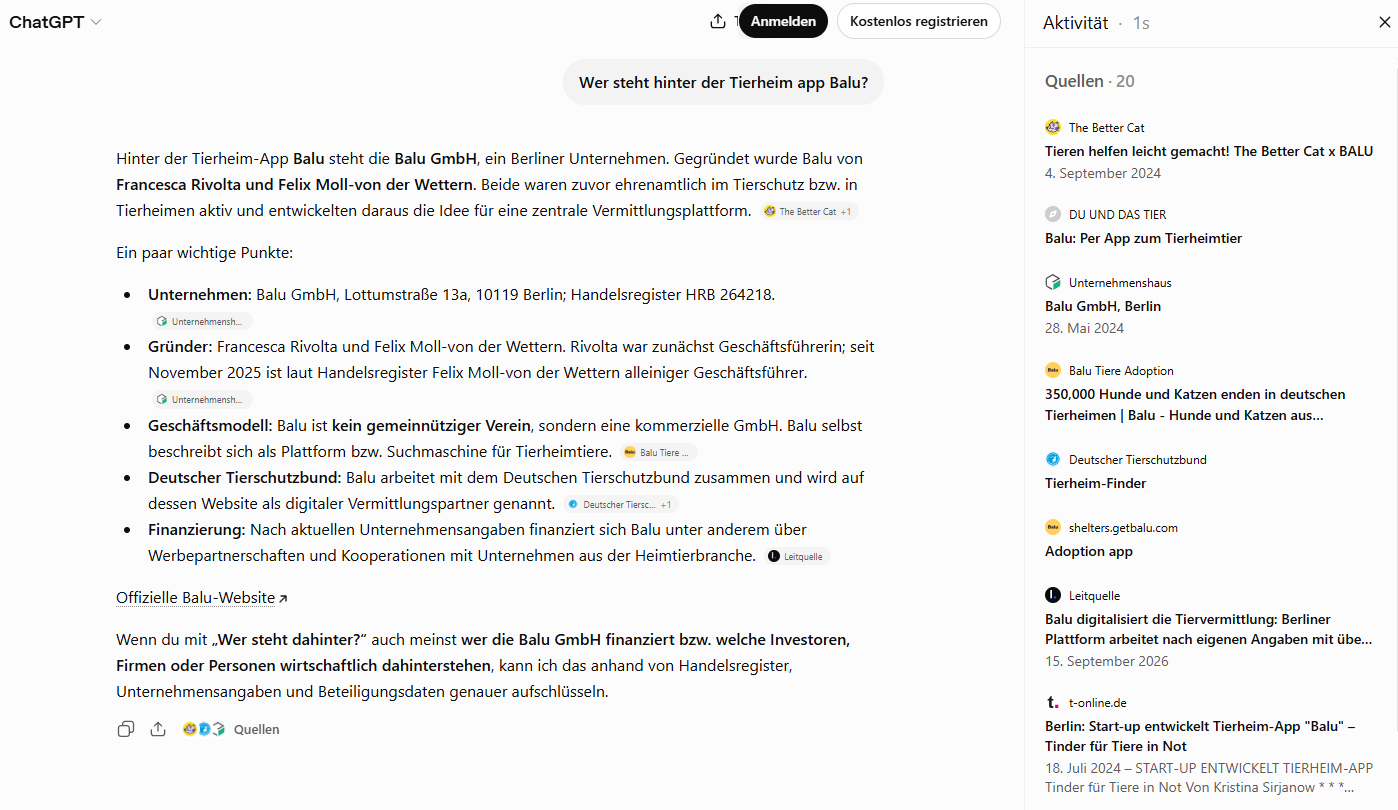Viewport: 1398px width, 810px height.
Task: Click Leitquelle favicon in sources list
Action: 1053,595
